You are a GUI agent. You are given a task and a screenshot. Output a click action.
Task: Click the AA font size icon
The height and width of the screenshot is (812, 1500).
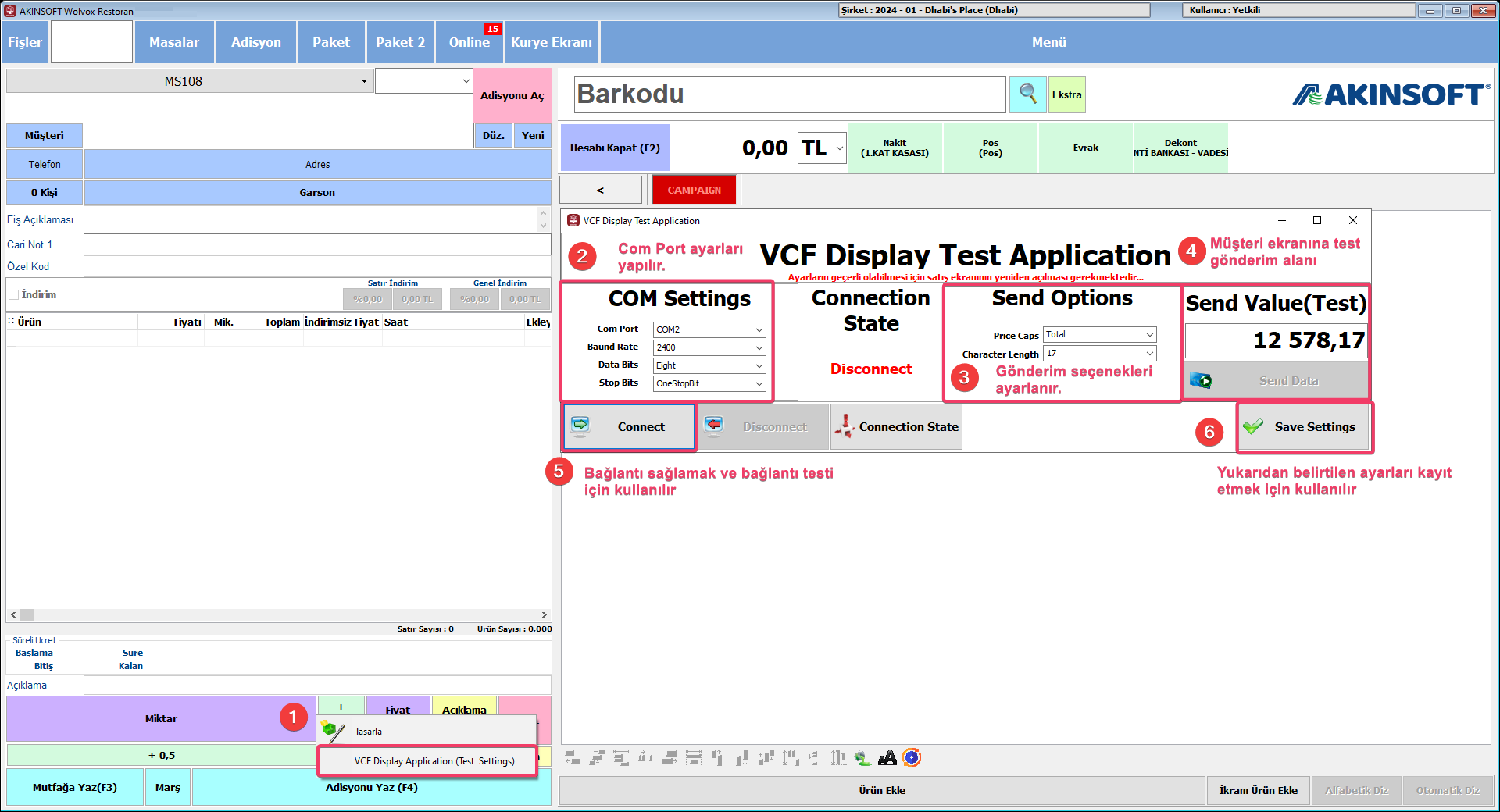point(887,757)
